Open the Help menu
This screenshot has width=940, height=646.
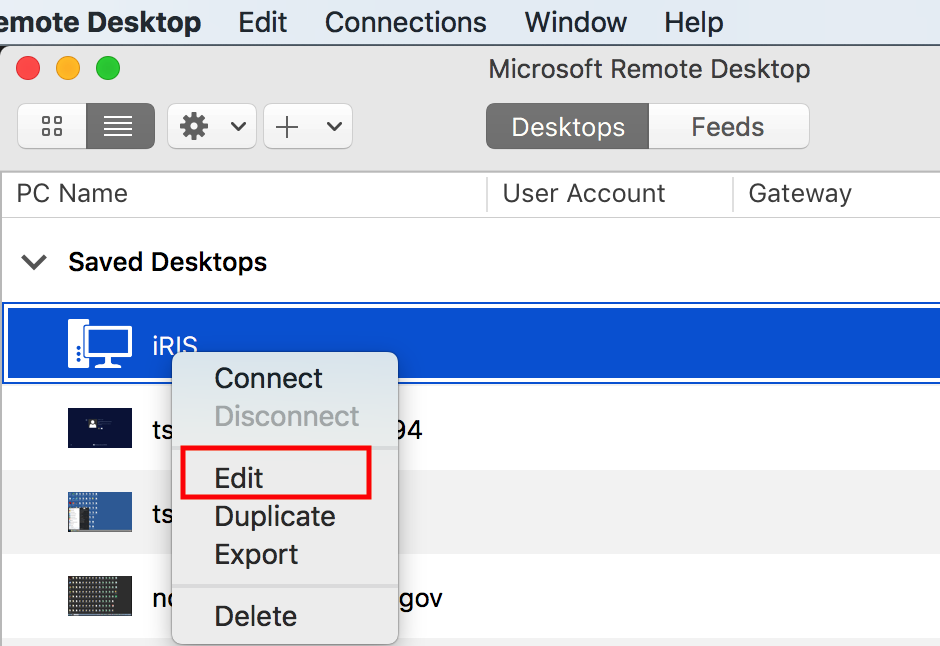[694, 22]
